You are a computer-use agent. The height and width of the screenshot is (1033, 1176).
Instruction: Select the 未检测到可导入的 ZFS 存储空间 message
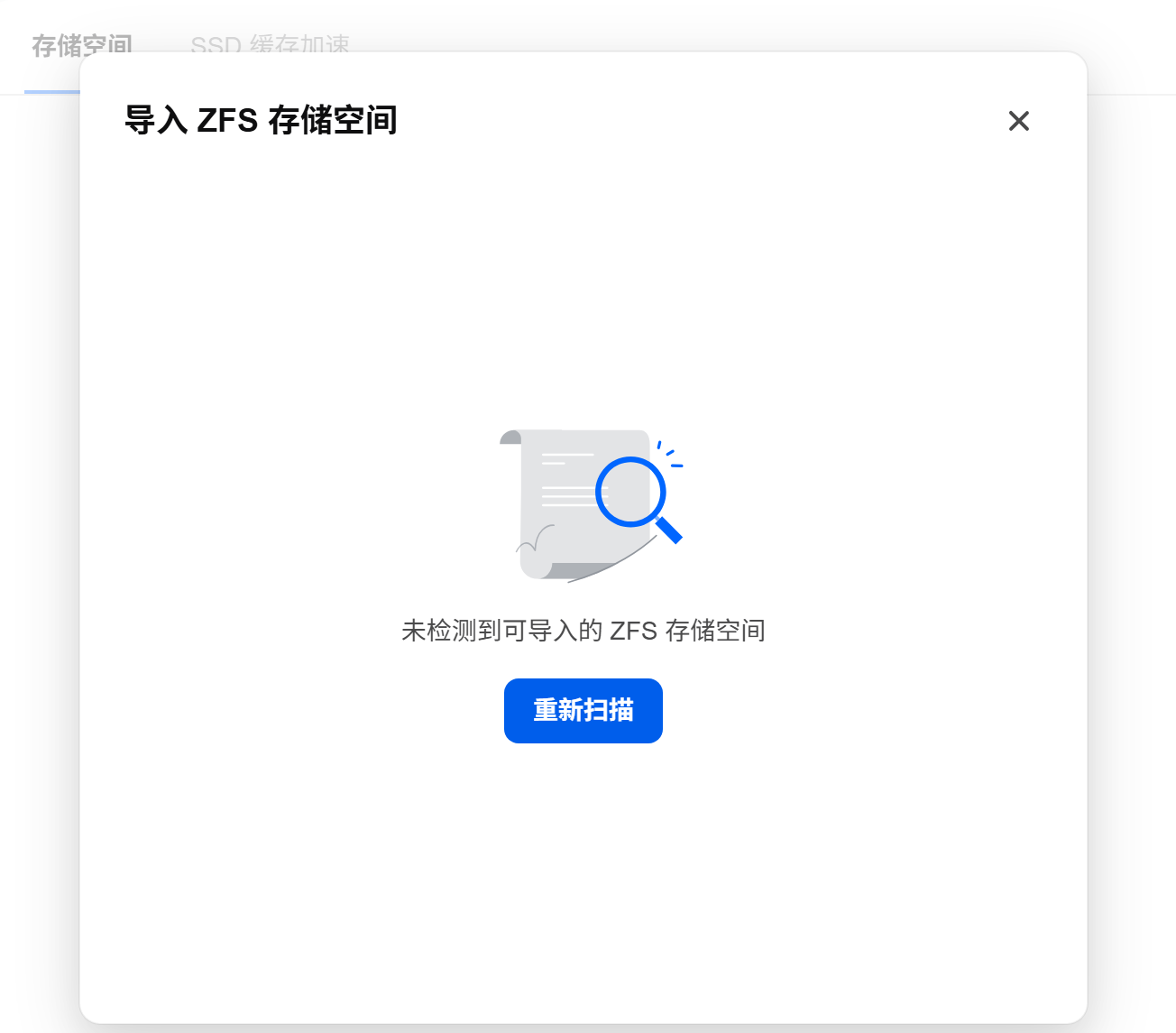583,631
